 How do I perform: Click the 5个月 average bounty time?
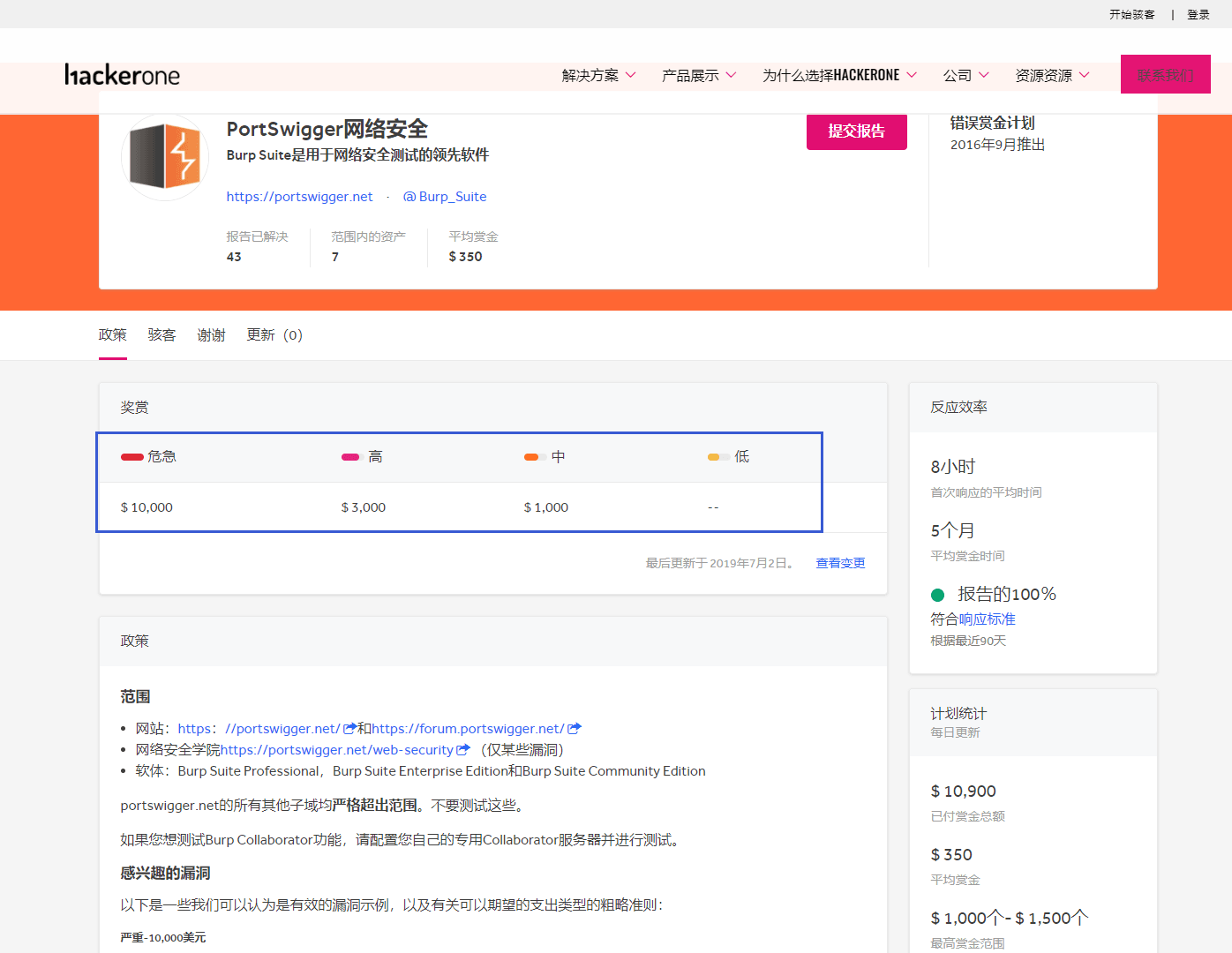click(x=953, y=530)
